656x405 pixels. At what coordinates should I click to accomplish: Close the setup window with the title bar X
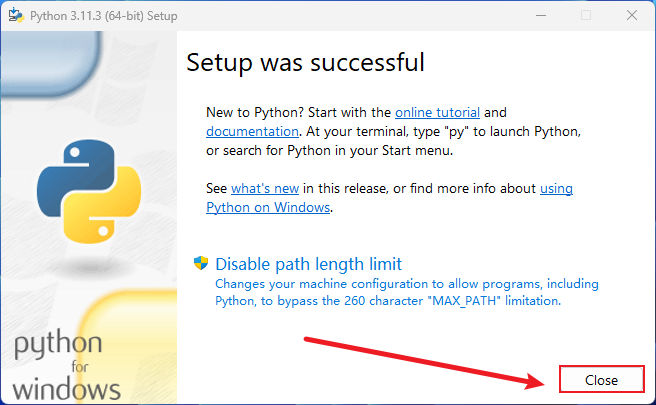click(x=632, y=15)
